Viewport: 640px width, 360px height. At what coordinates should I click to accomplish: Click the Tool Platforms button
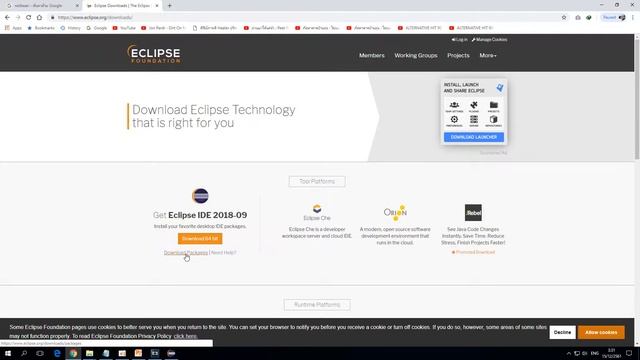point(317,181)
